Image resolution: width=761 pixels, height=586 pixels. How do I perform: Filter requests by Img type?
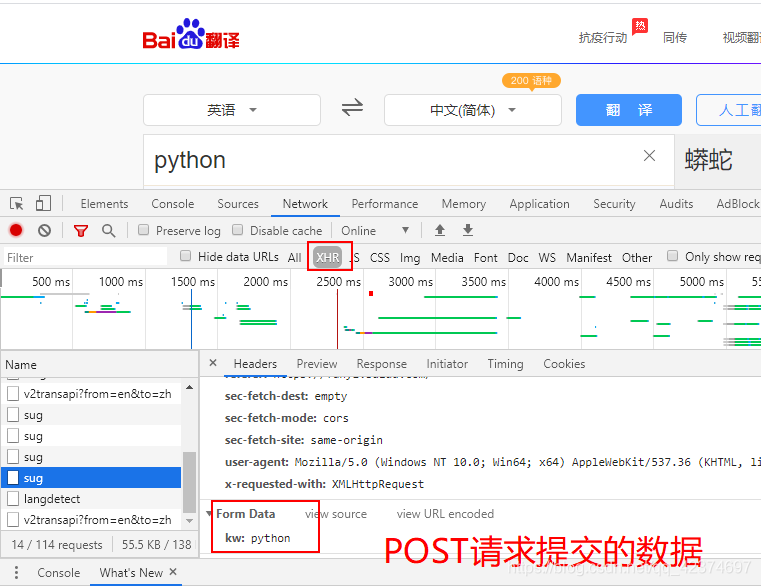tap(410, 257)
